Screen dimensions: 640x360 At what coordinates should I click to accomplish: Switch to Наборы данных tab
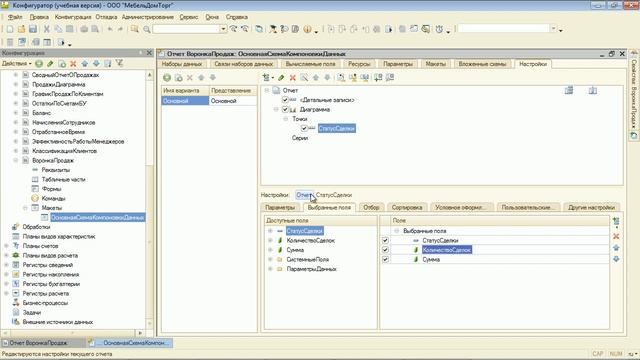(x=182, y=64)
